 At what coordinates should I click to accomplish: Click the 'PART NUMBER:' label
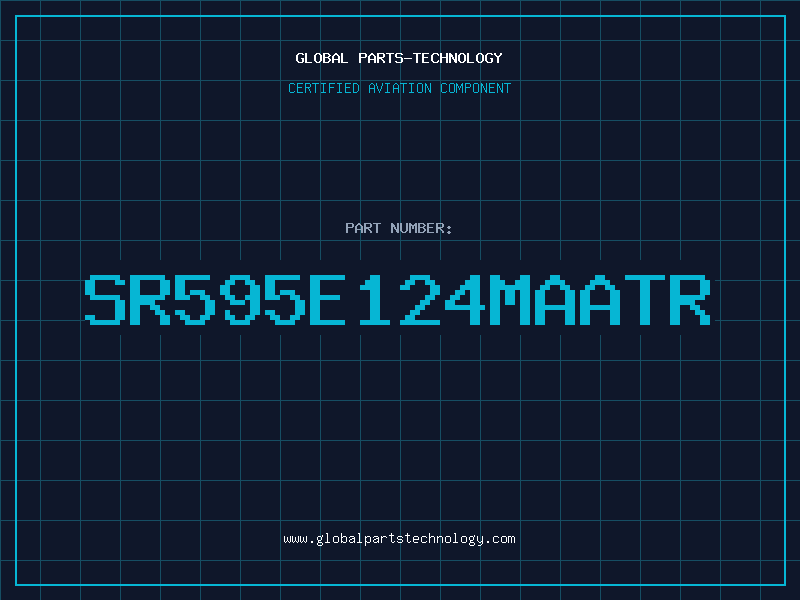coord(398,228)
